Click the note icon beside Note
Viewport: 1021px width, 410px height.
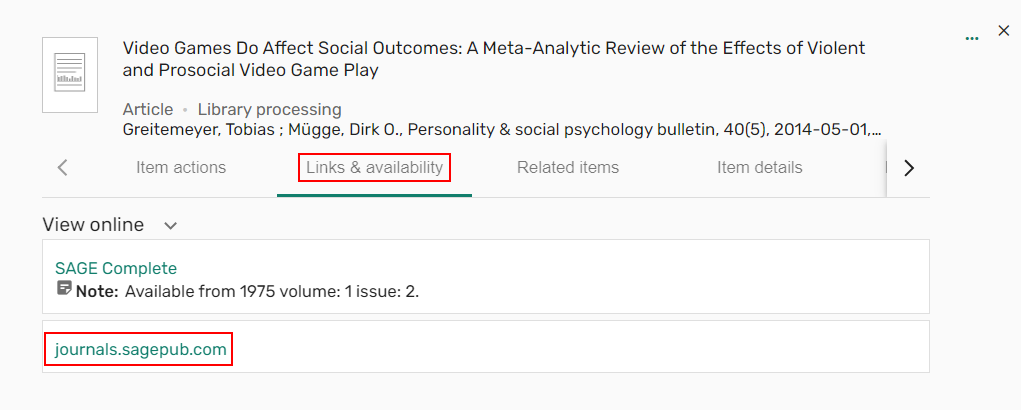(x=64, y=289)
